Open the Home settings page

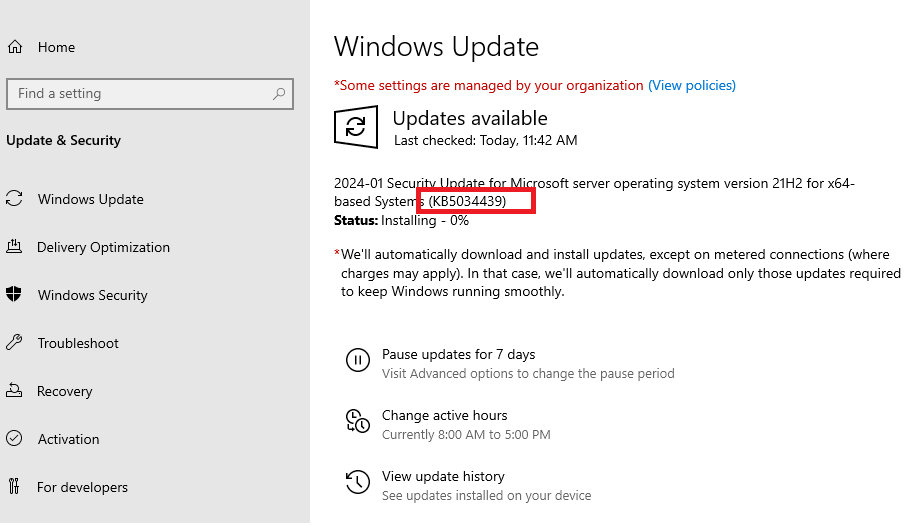(x=57, y=47)
